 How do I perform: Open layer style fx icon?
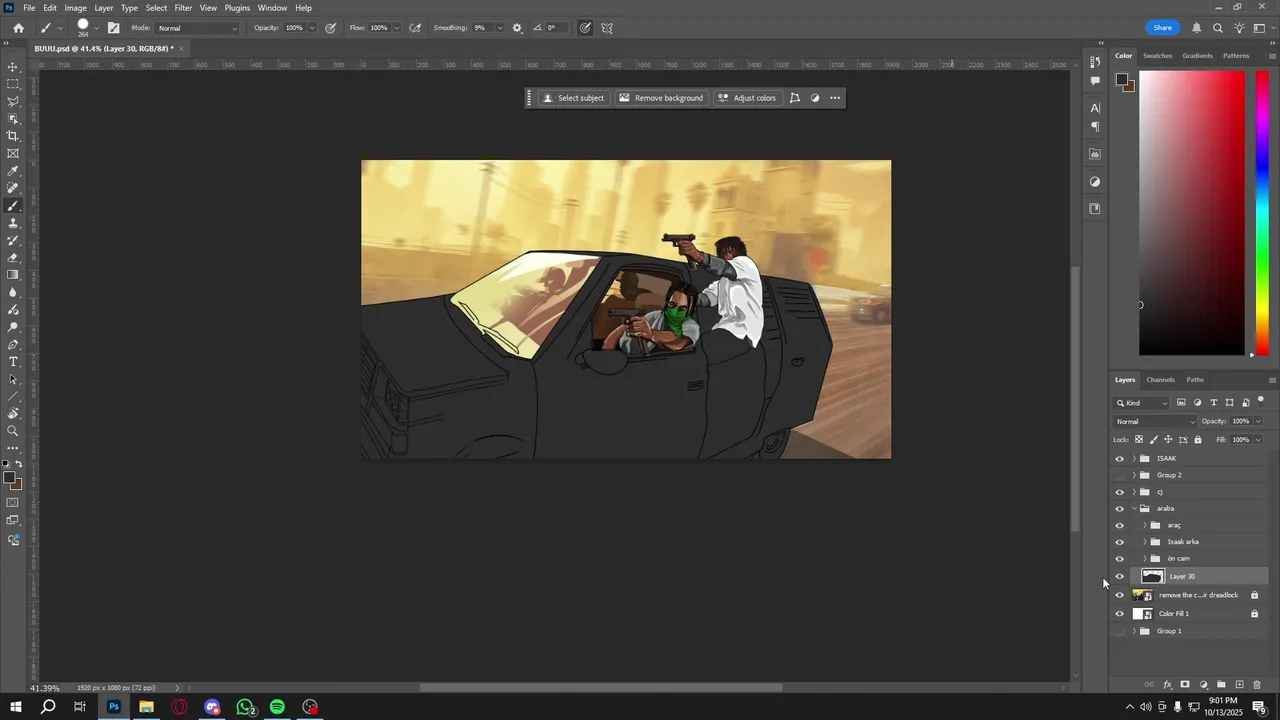(1167, 685)
